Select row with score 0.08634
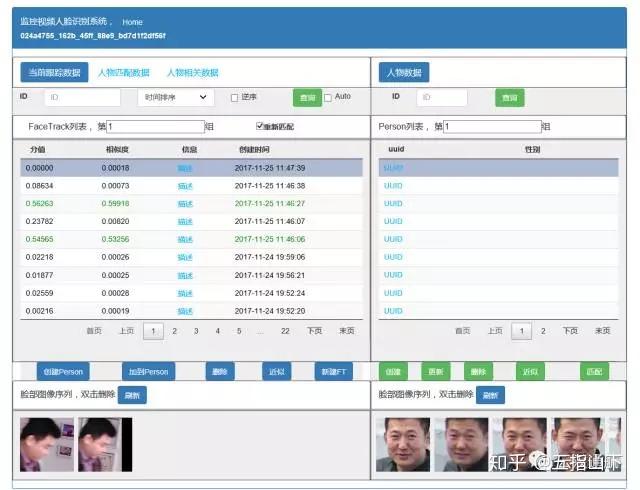Viewport: 640px width, 490px height. 191,186
